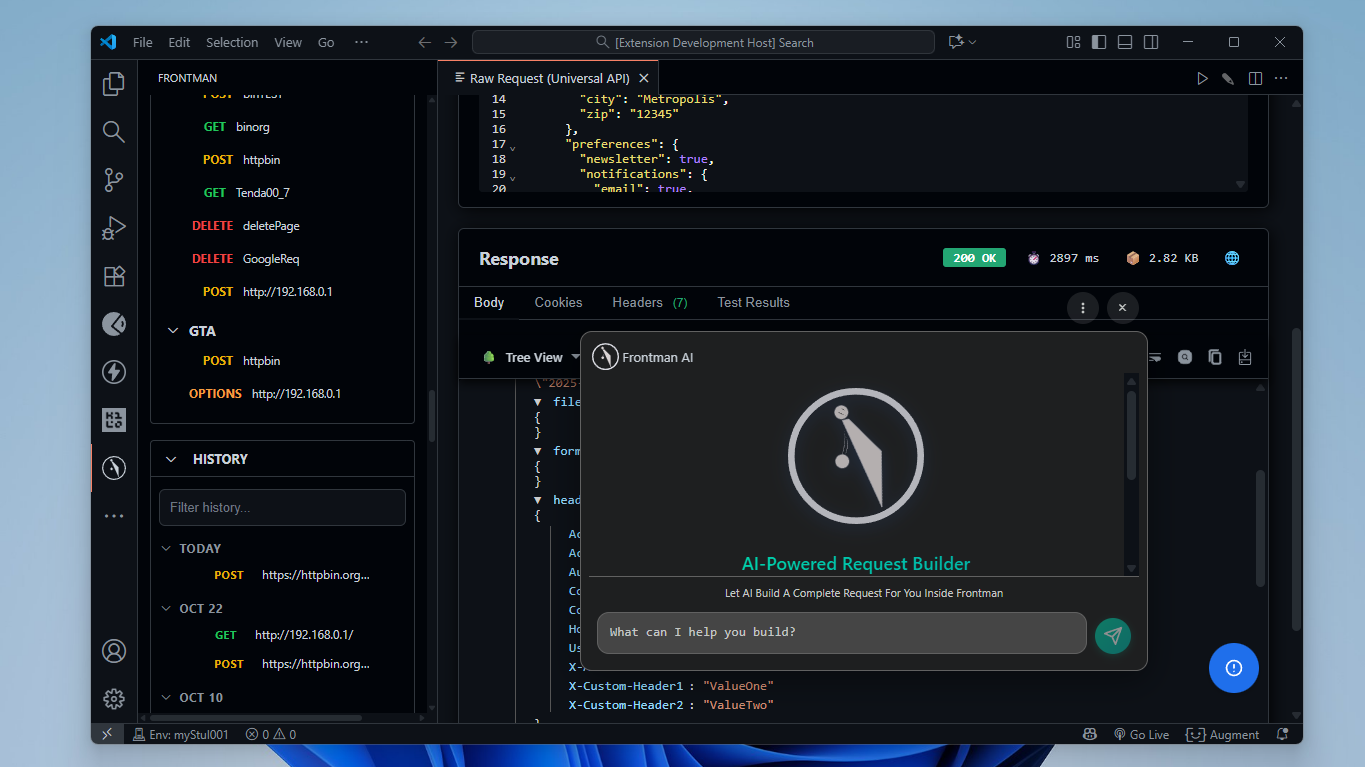Toggle the Secondary Side Bar
Viewport: 1365px width, 767px height.
point(1151,42)
